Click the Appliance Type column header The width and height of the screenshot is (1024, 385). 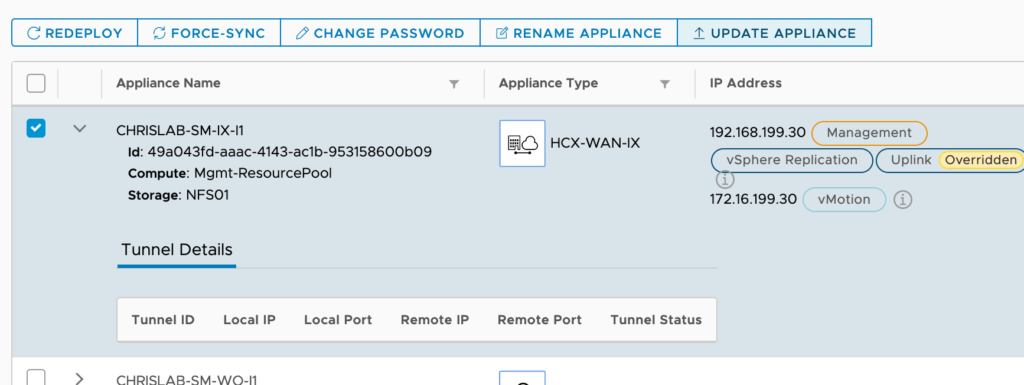[549, 83]
